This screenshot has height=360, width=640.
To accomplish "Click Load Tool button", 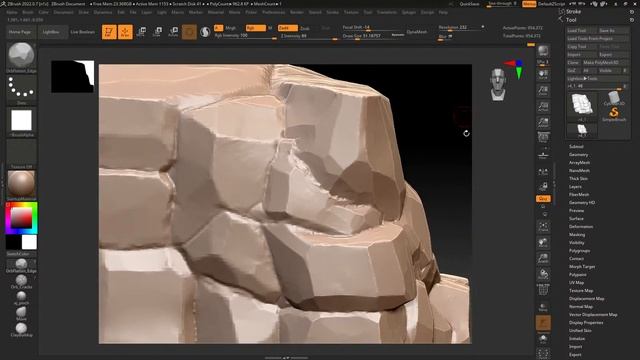I will coord(582,31).
